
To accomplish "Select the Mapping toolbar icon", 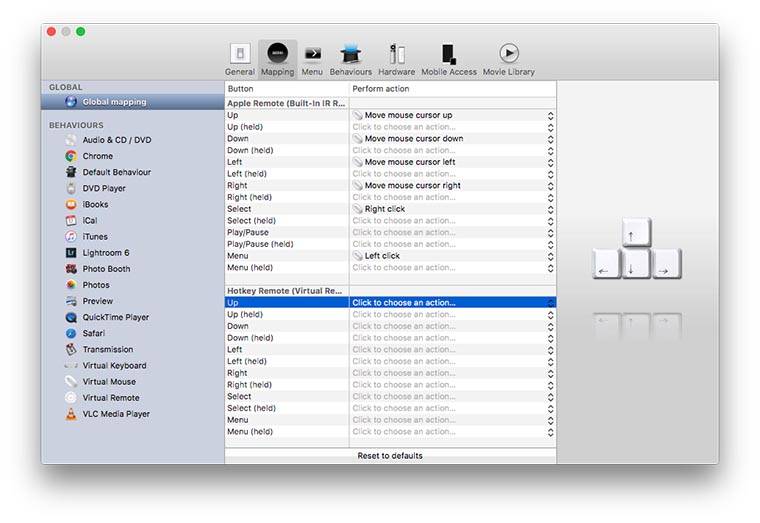I will (277, 53).
